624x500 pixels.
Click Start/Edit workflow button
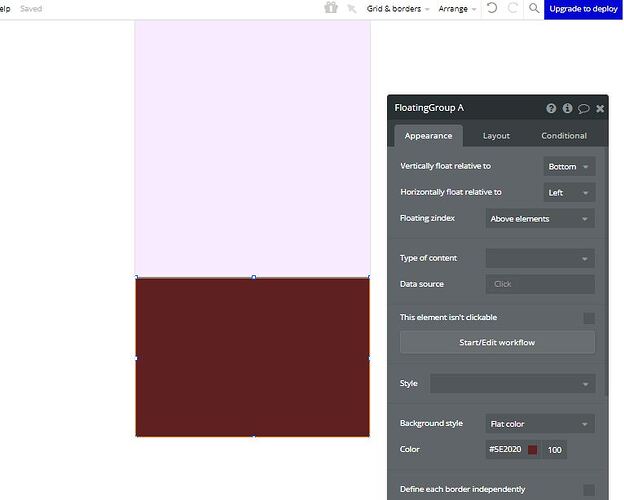pyautogui.click(x=497, y=342)
